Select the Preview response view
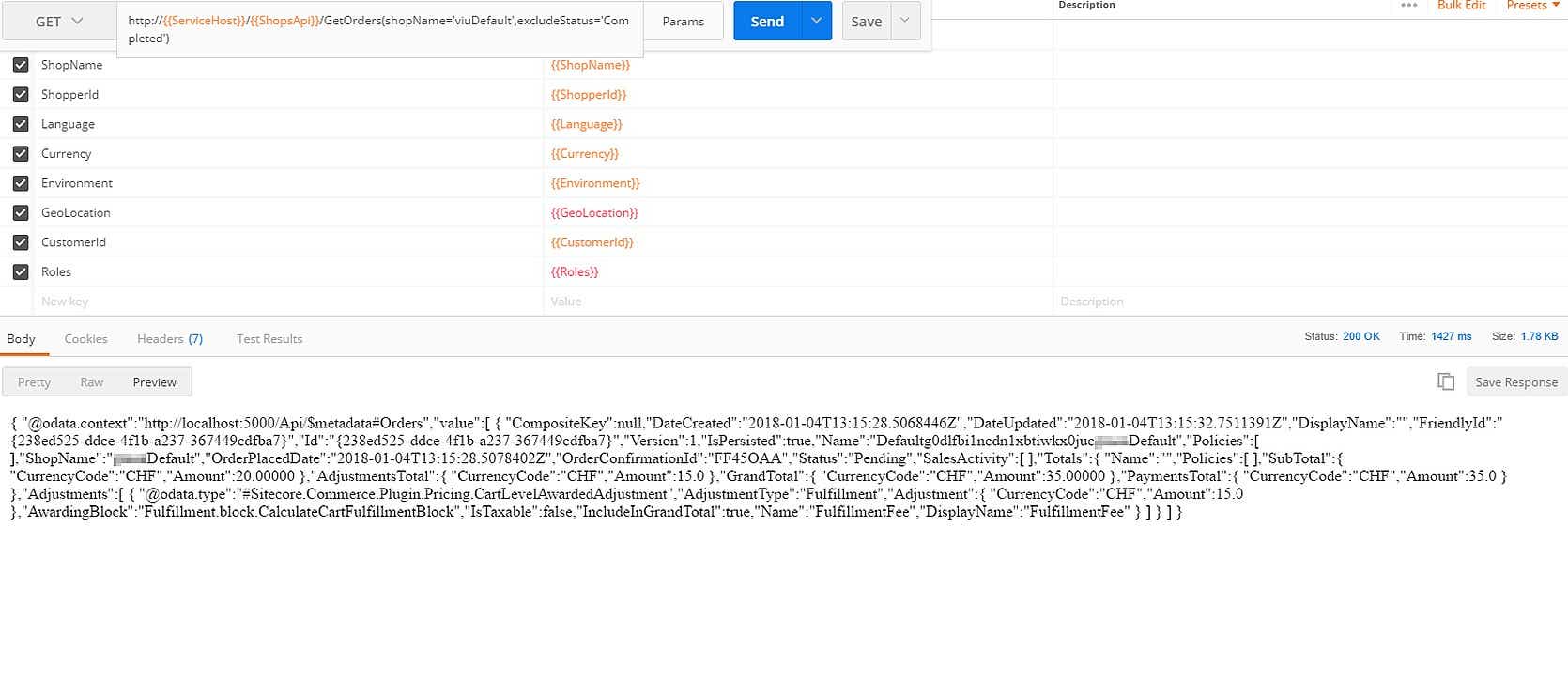Viewport: 1568px width, 698px height. (155, 382)
